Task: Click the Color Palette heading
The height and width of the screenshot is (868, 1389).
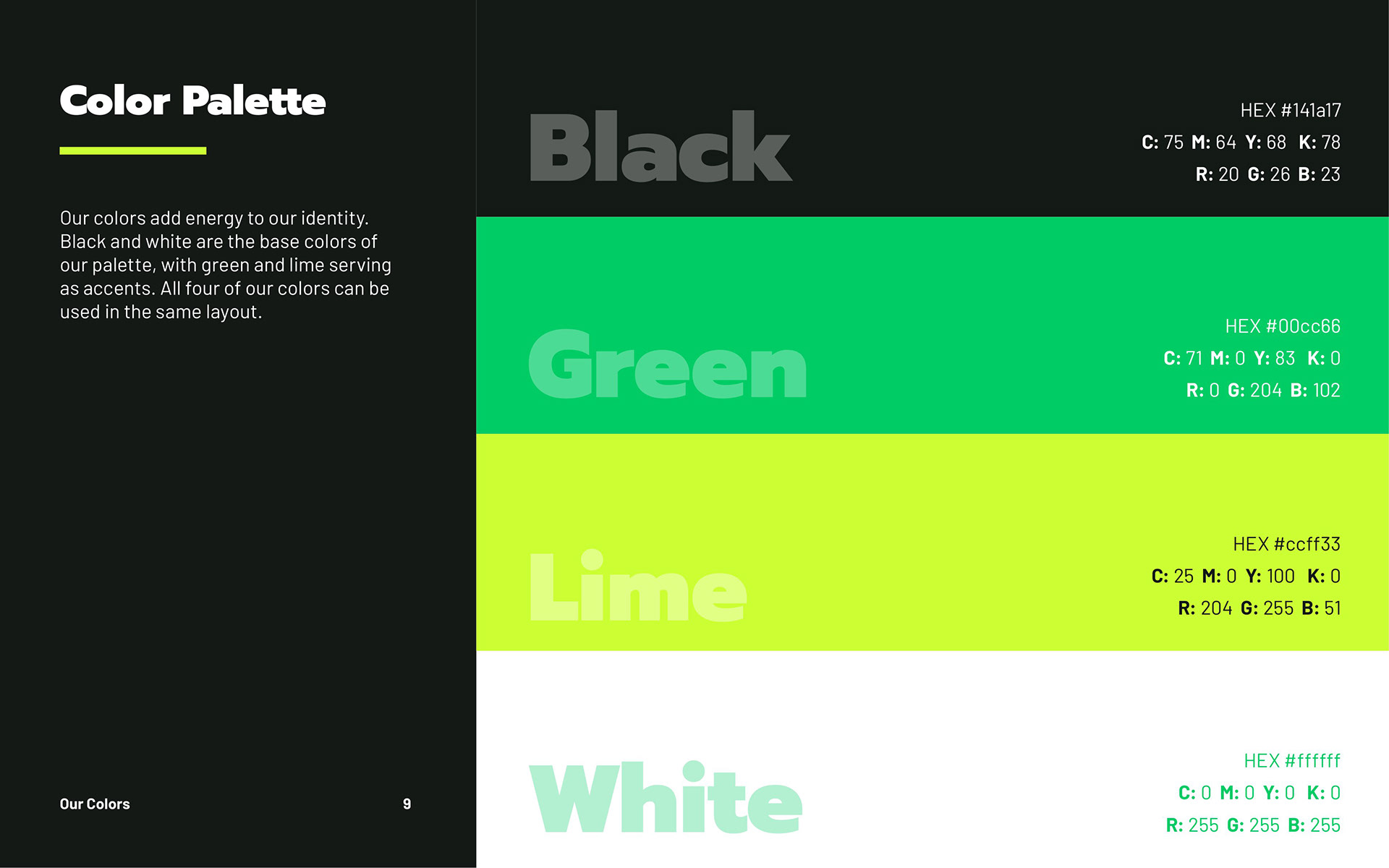Action: [x=192, y=101]
